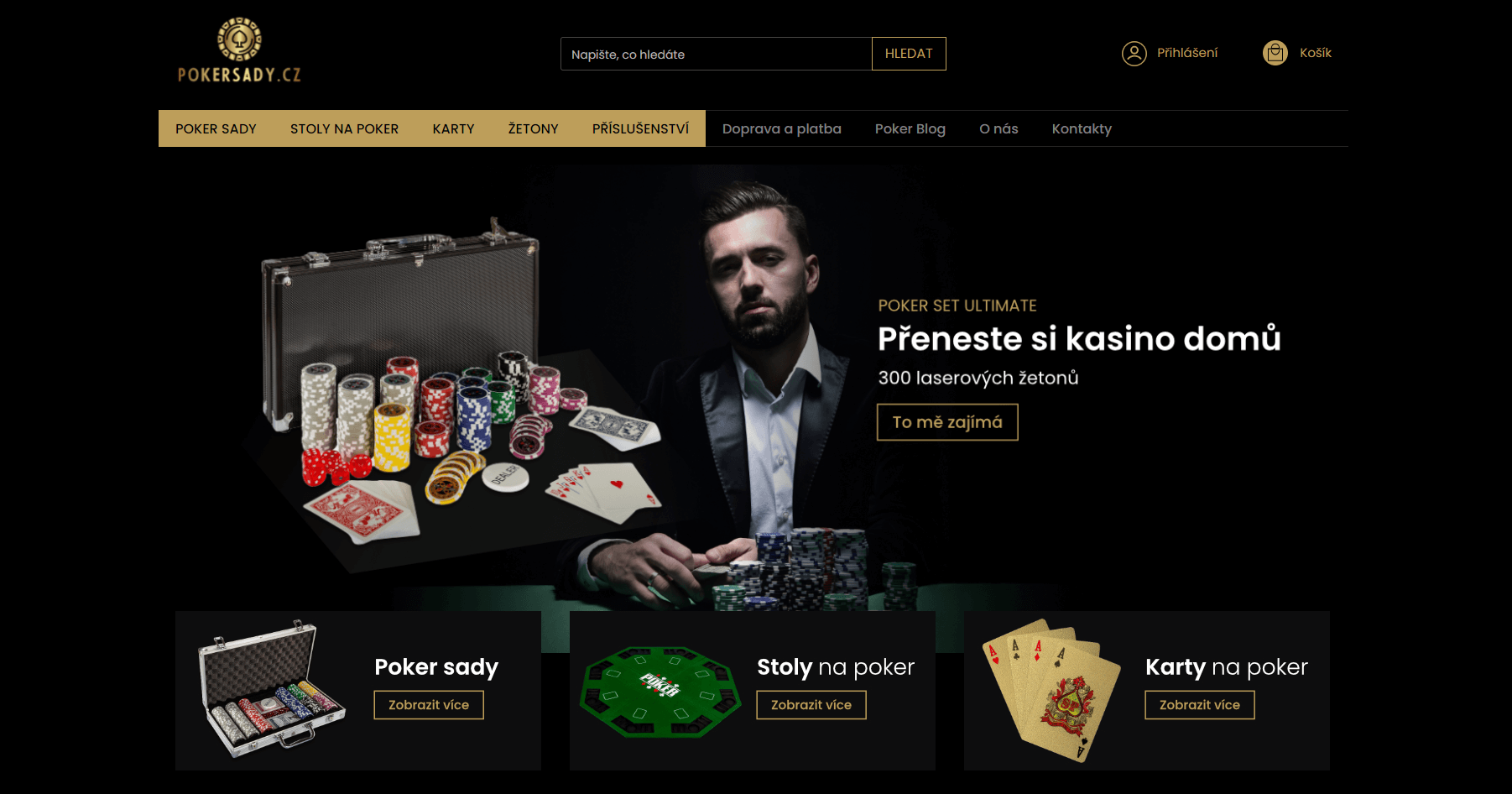Screen dimensions: 1512x794
Task: Click the Přihlášení link
Action: pyautogui.click(x=1187, y=53)
